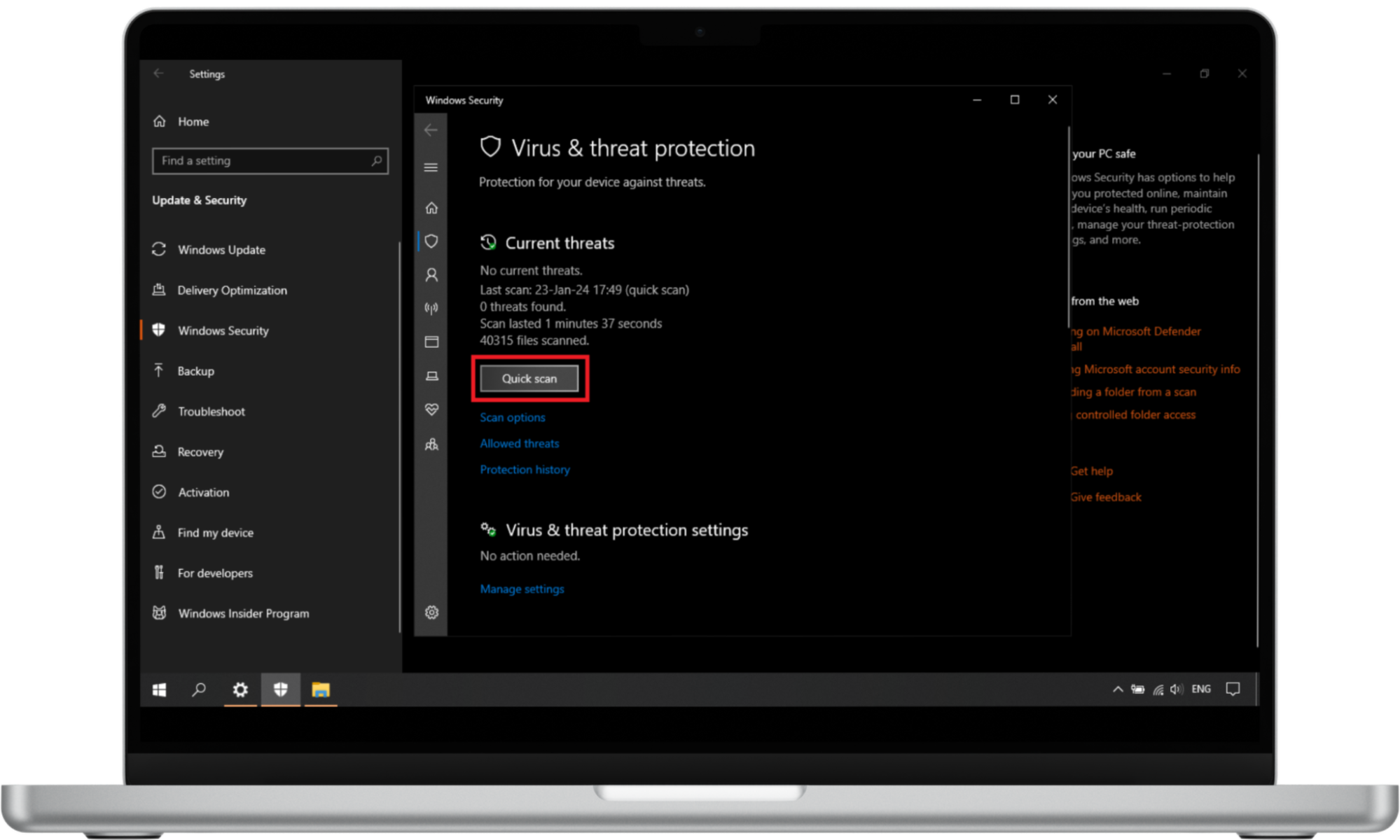Click the Settings page right scrollbar
This screenshot has height=840, width=1400.
click(x=1258, y=400)
